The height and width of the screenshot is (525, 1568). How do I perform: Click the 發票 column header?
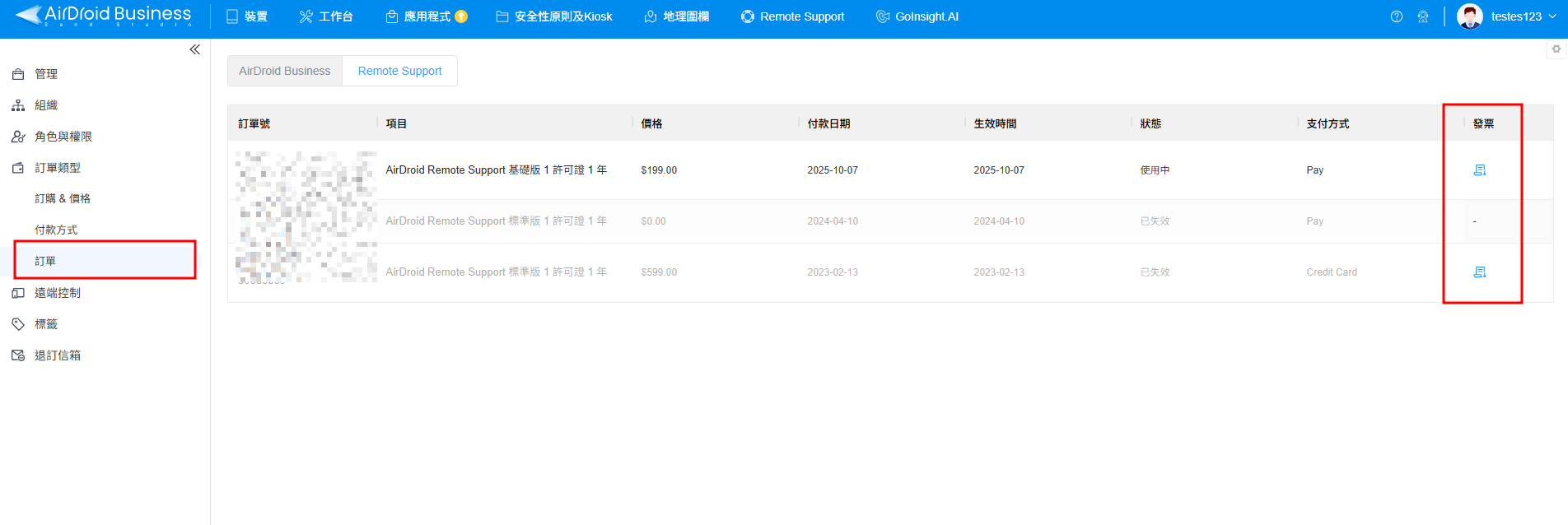pos(1483,123)
